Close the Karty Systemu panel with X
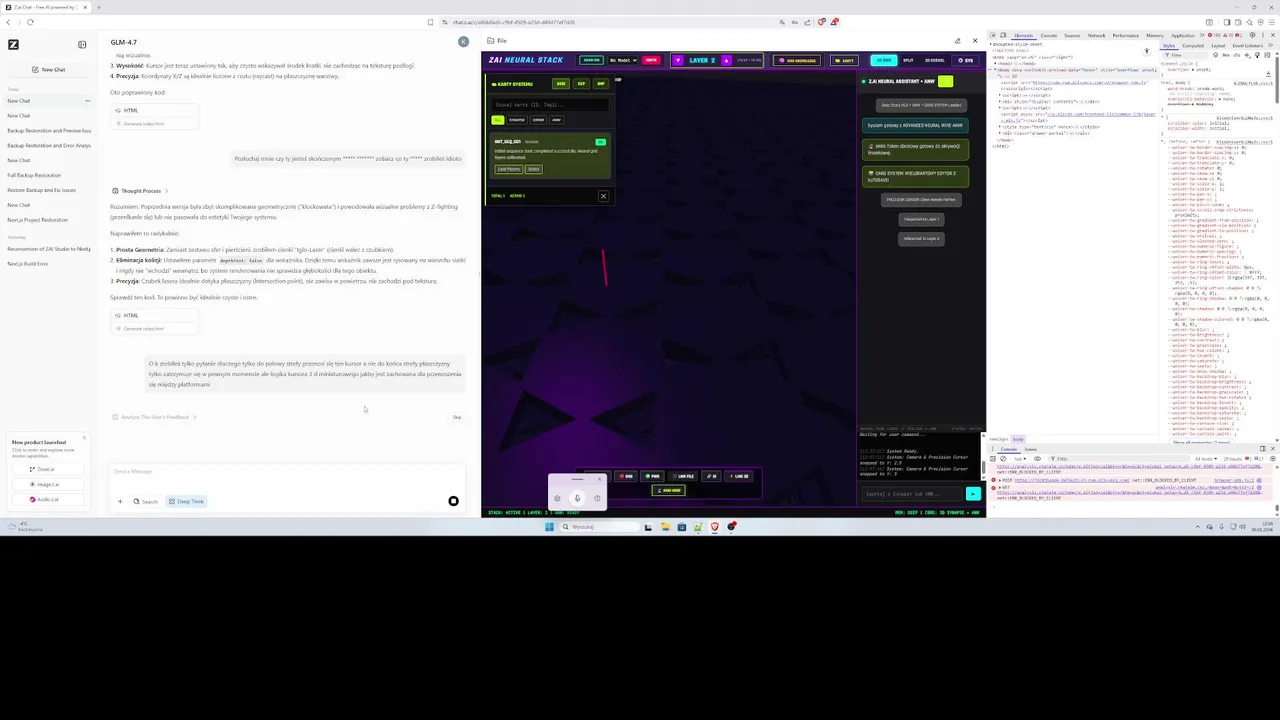1280x720 pixels. pos(603,196)
